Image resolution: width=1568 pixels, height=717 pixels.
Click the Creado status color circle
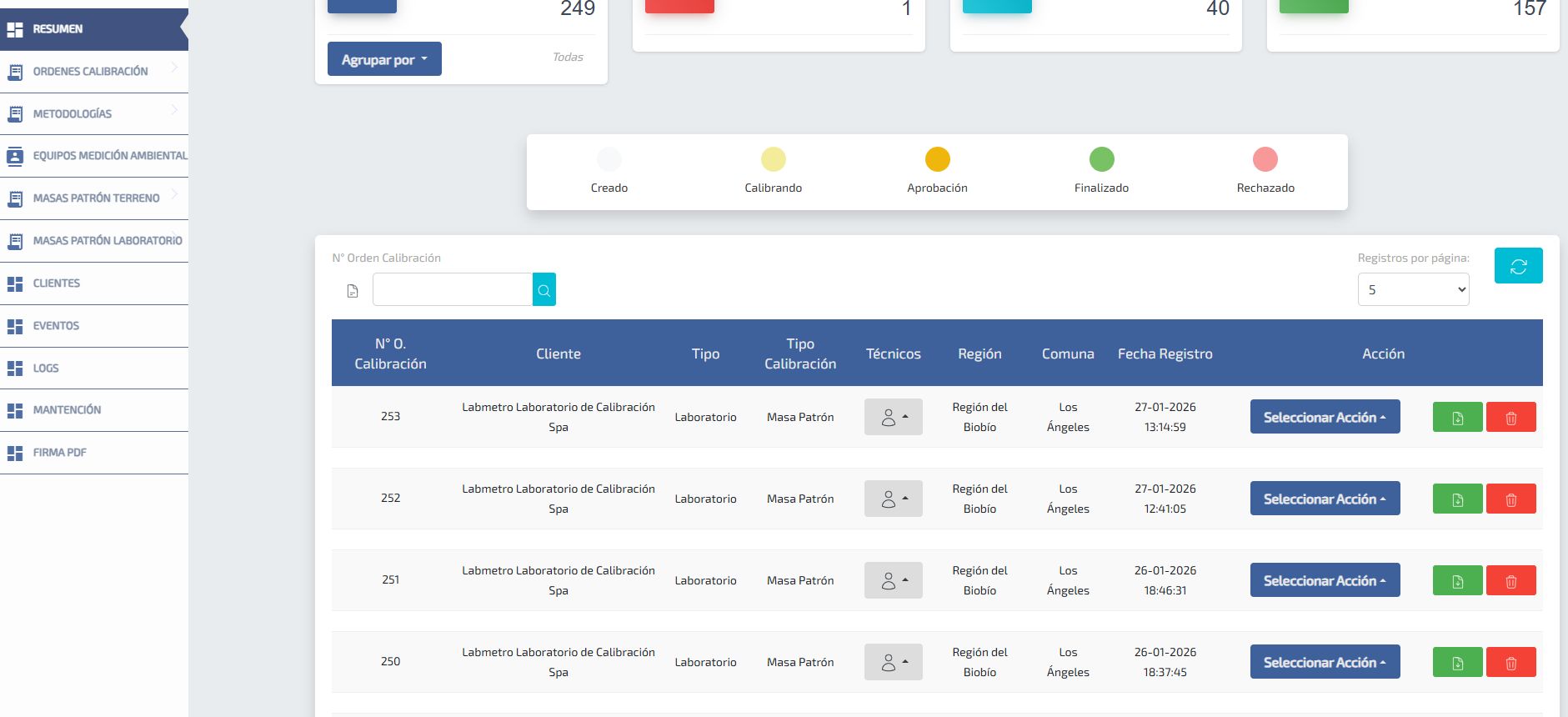coord(609,159)
